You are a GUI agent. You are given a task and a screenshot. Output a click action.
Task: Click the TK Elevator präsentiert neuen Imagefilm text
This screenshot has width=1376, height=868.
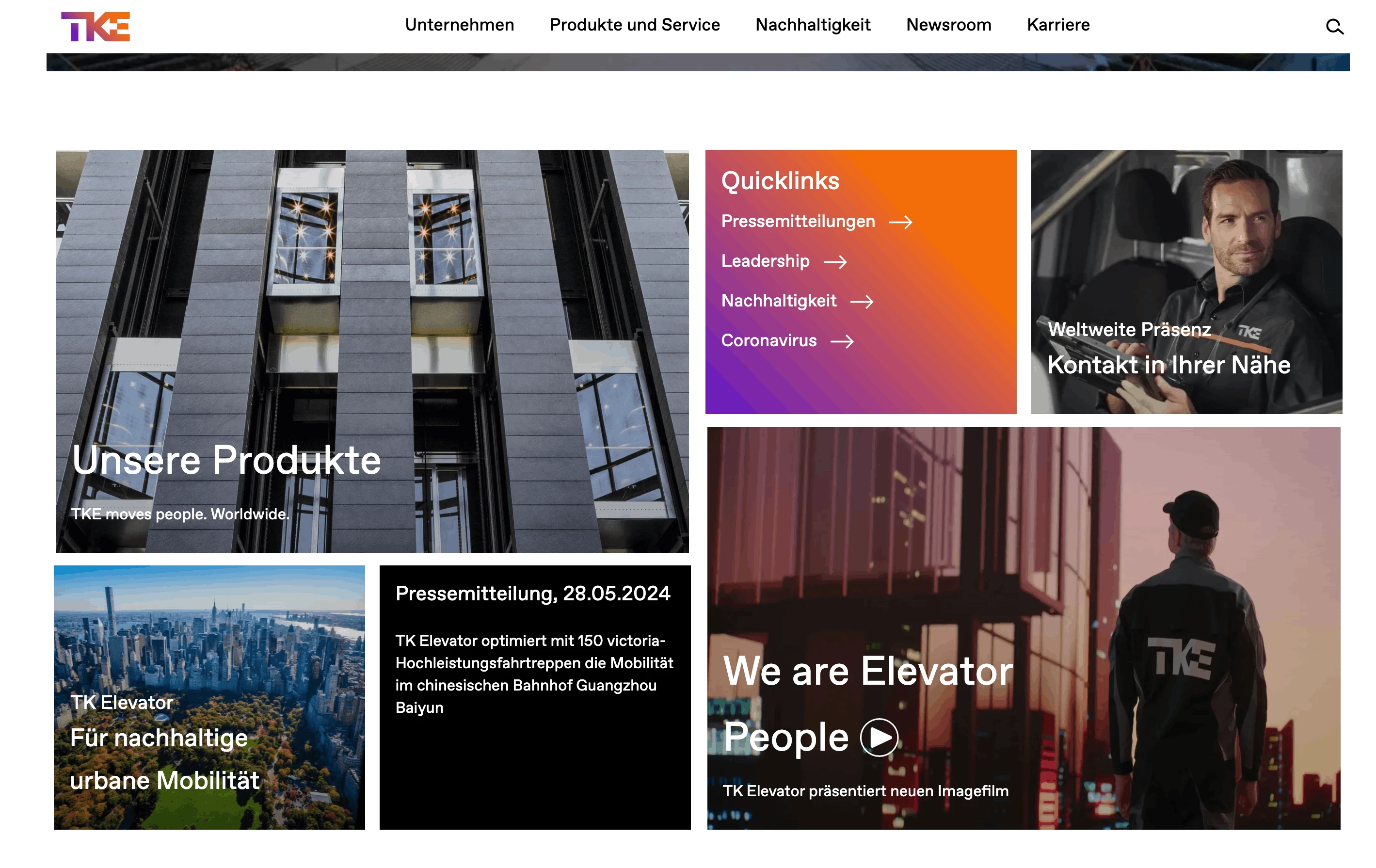click(865, 791)
